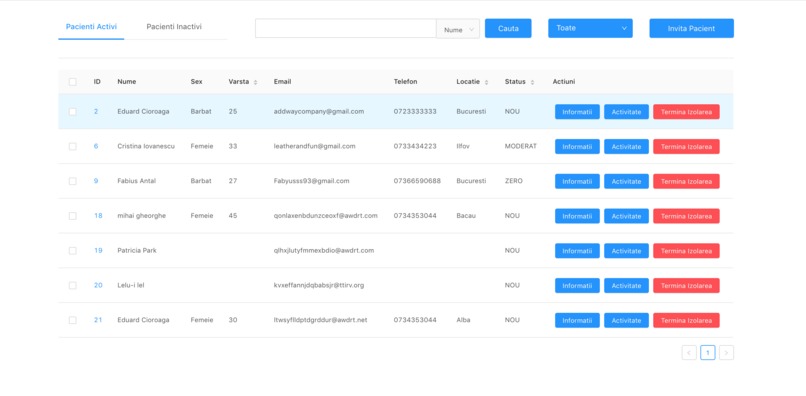Check the box for Cristina Iovanescu row
Image resolution: width=806 pixels, height=396 pixels.
click(x=72, y=147)
